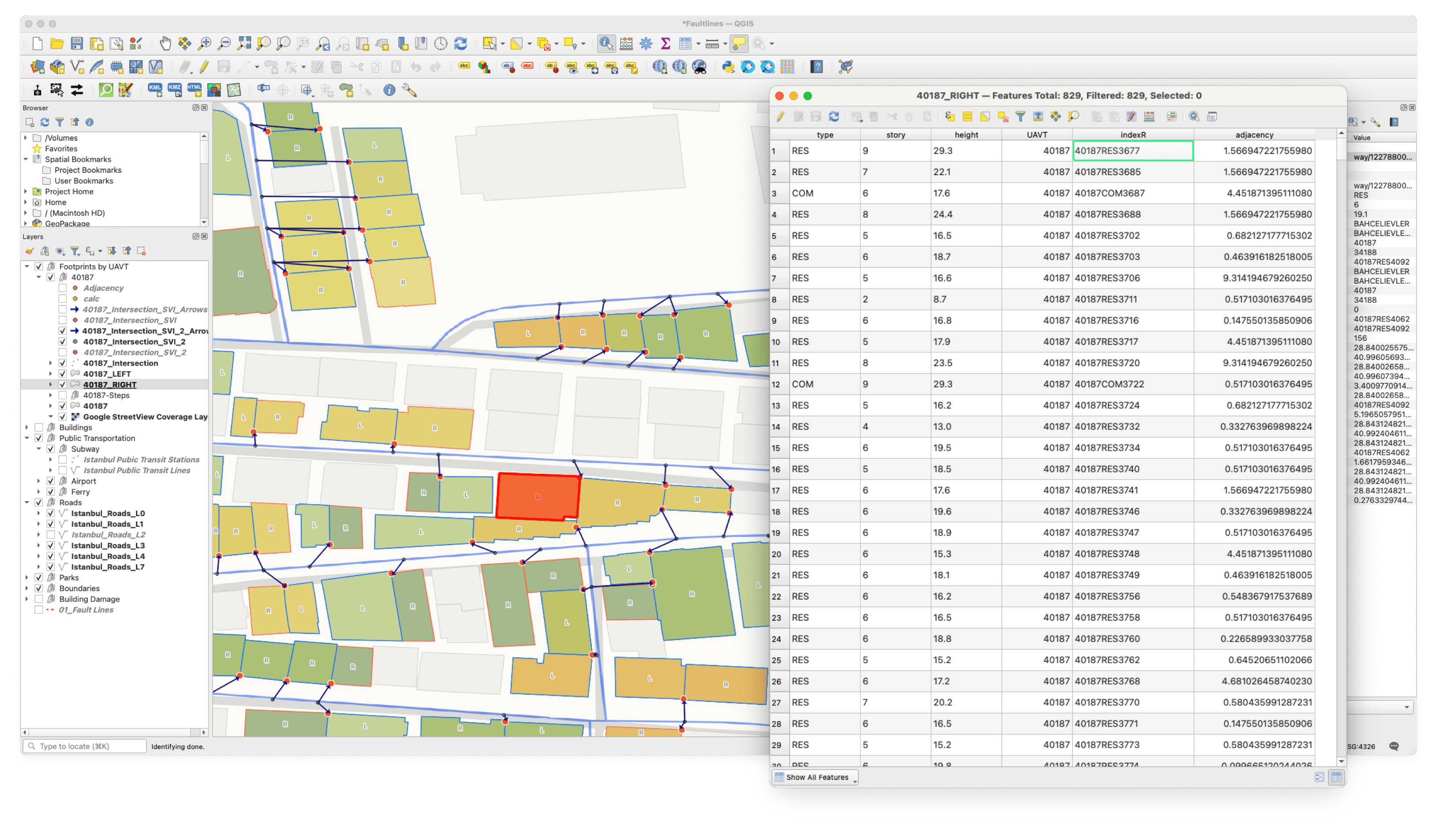The image size is (1437, 840).
Task: Switch attribute table to form view
Action: (1319, 777)
